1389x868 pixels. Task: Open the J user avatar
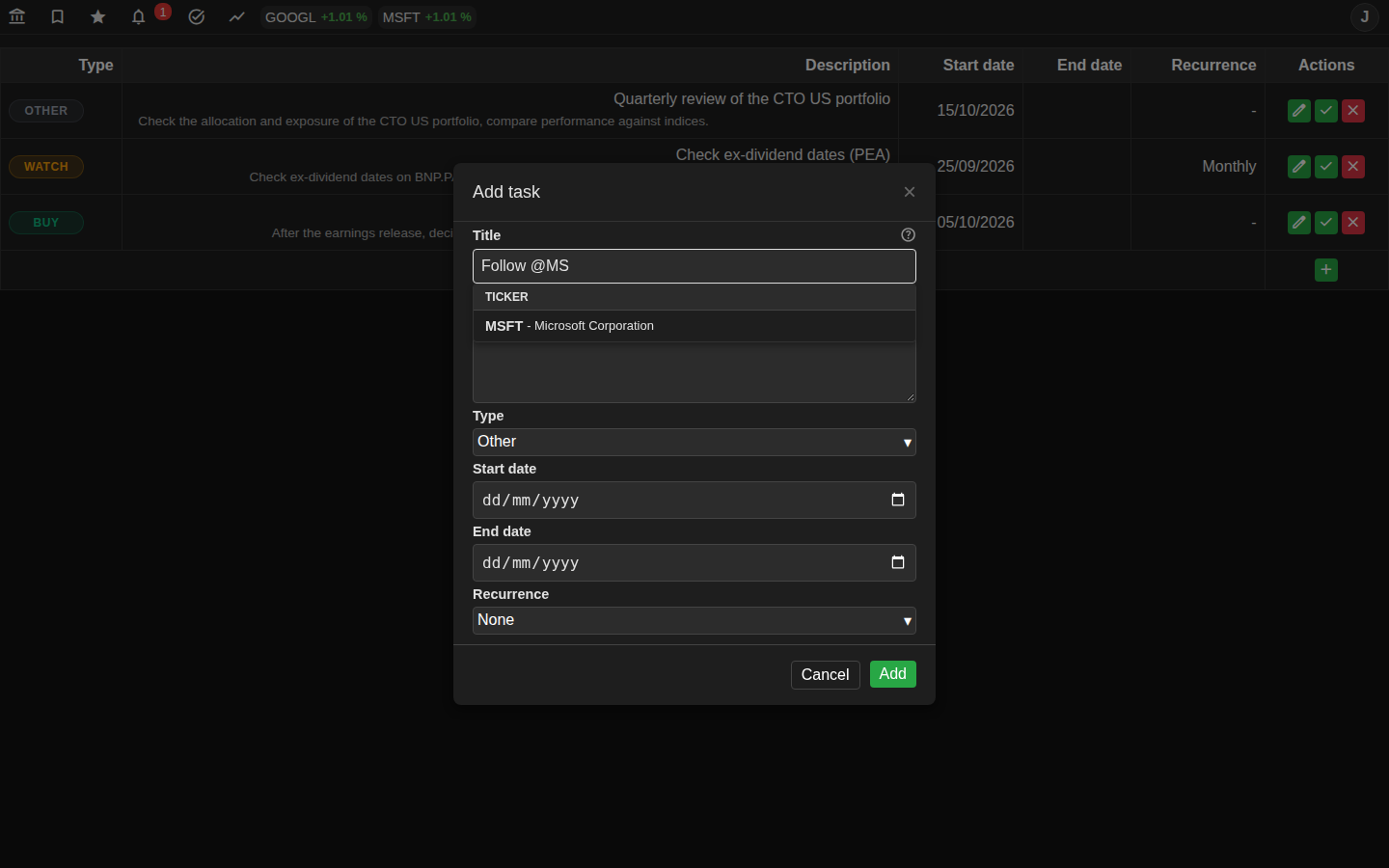pos(1365,17)
